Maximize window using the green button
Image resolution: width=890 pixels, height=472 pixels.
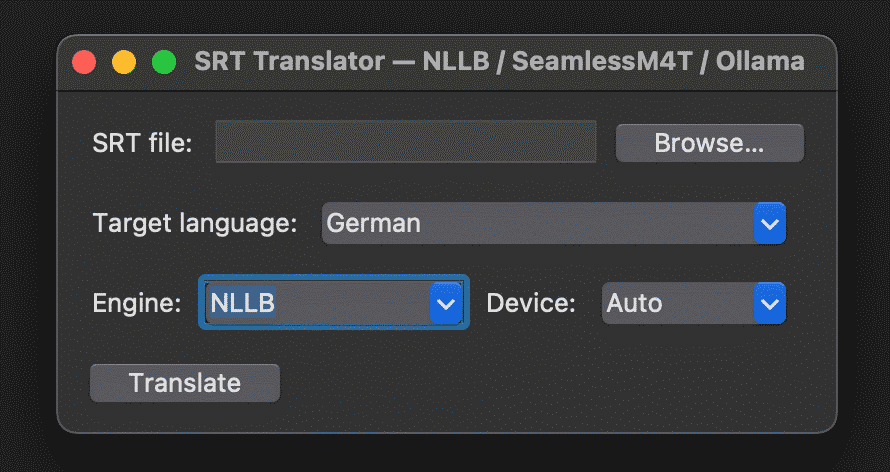coord(163,62)
